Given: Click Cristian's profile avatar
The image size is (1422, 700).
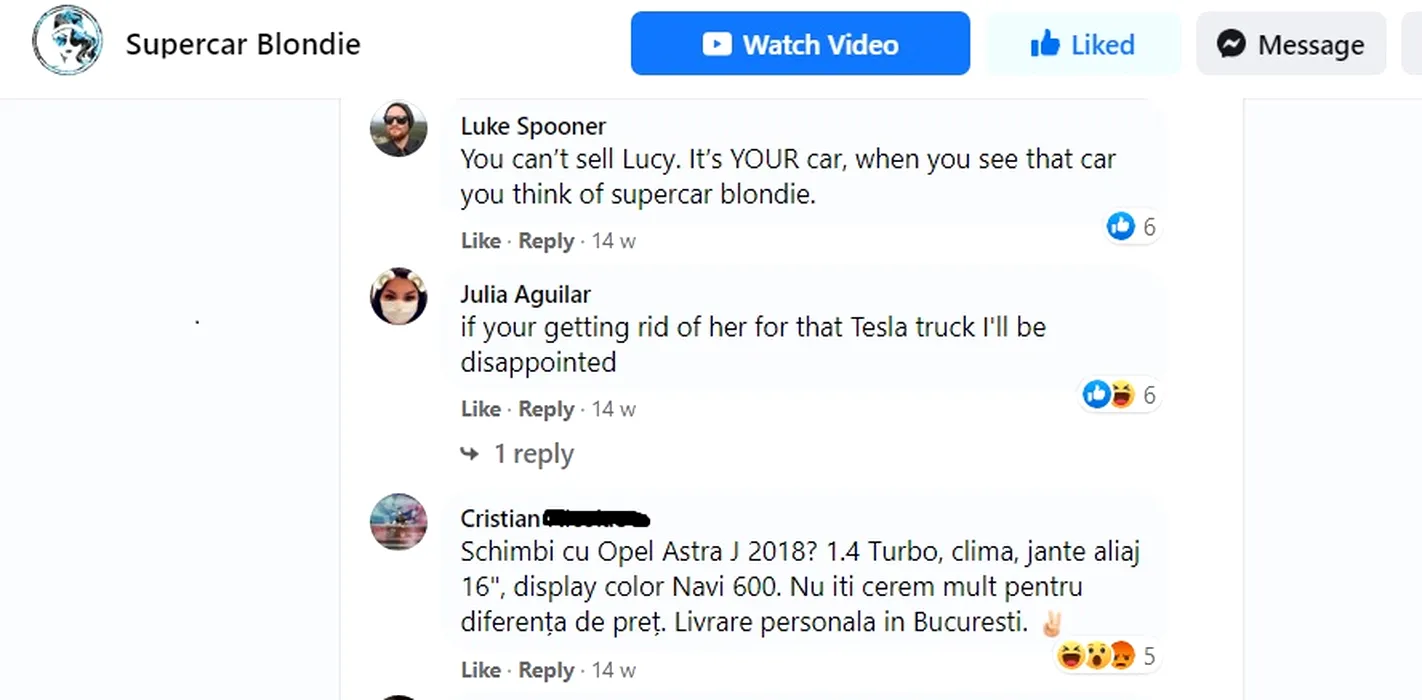Looking at the screenshot, I should point(399,522).
